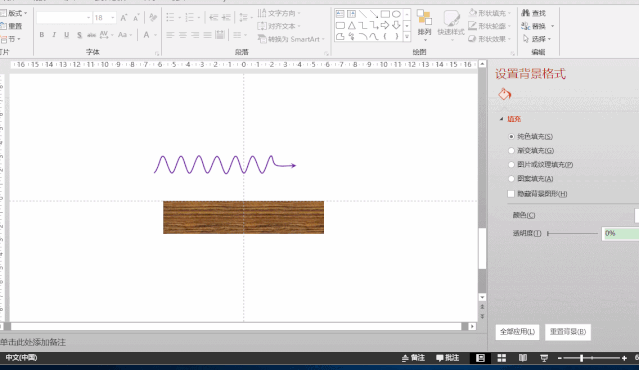Viewport: 639px width, 370px height.
Task: Select 纯色填充 solid fill option
Action: (x=531, y=137)
